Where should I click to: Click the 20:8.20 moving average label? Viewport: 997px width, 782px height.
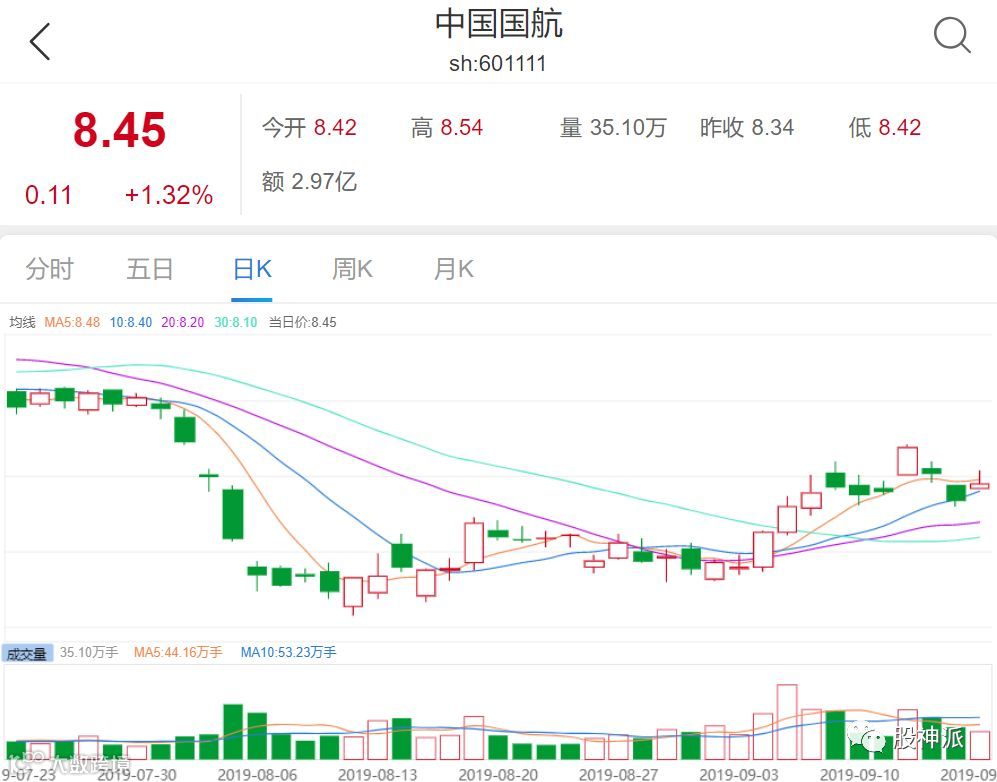pyautogui.click(x=182, y=322)
